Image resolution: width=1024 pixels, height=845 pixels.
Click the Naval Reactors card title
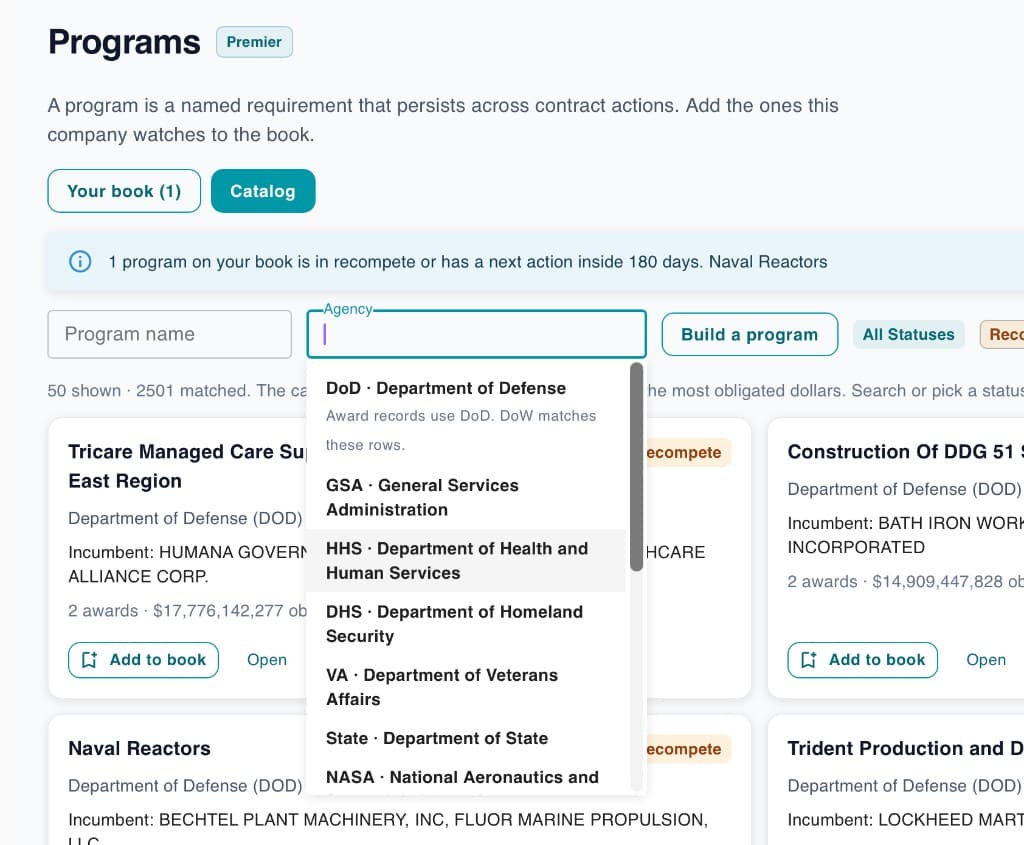click(x=139, y=748)
